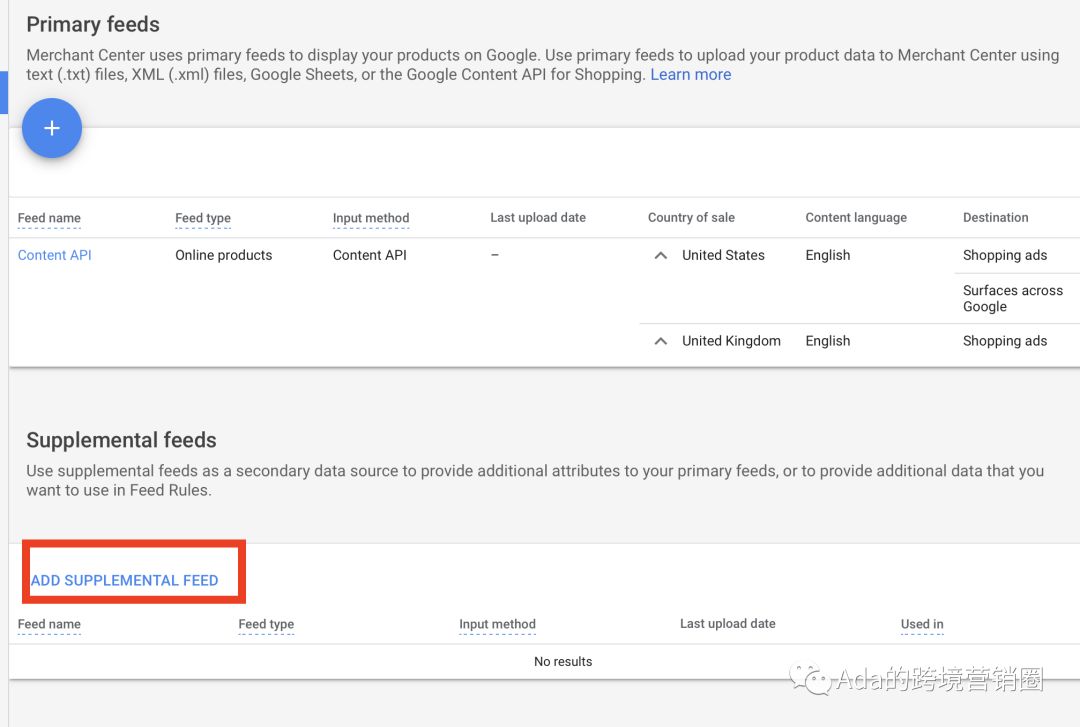Click primary Feed type column header
Image resolution: width=1080 pixels, height=727 pixels.
[203, 218]
